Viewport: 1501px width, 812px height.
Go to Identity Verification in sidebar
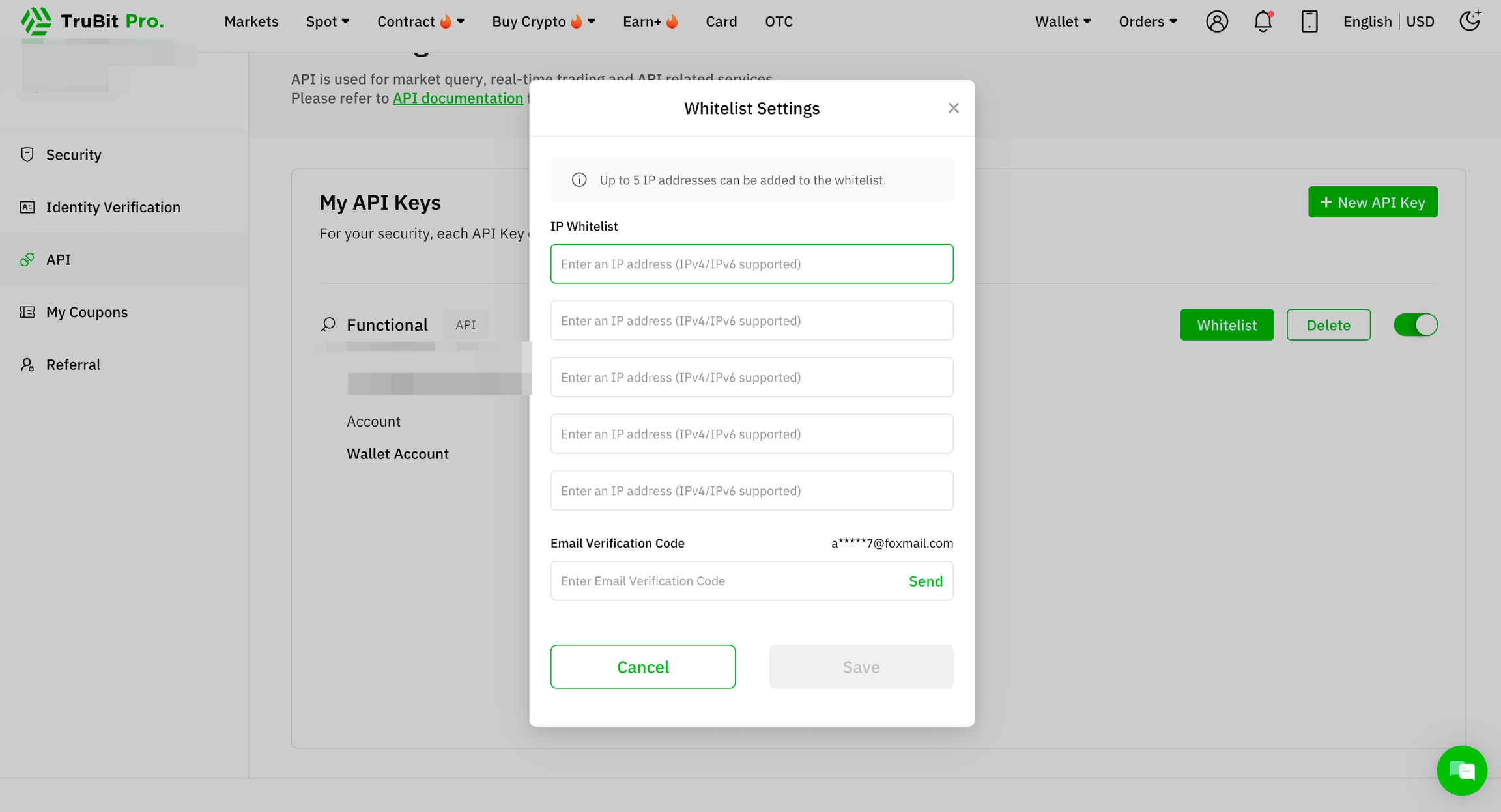tap(113, 207)
